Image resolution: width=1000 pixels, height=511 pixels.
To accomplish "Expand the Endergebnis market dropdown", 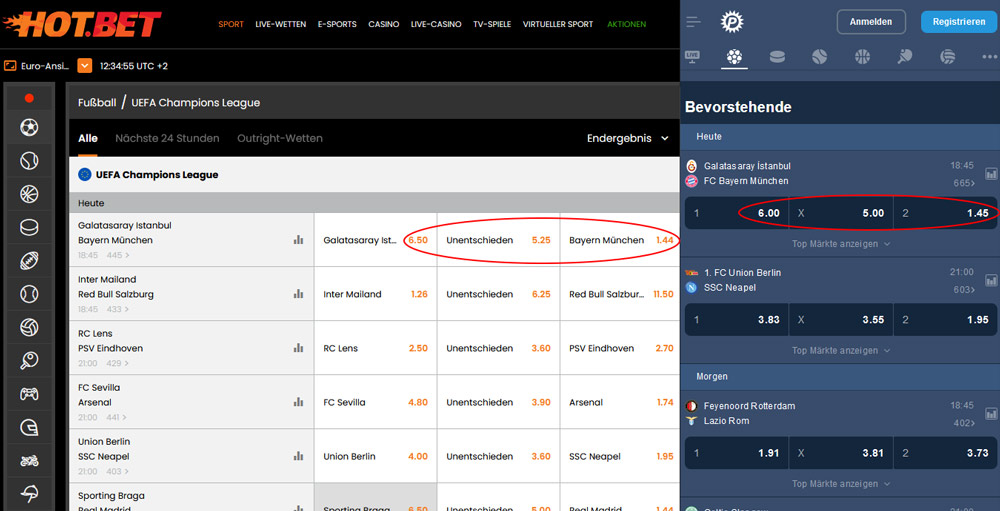I will tap(628, 138).
